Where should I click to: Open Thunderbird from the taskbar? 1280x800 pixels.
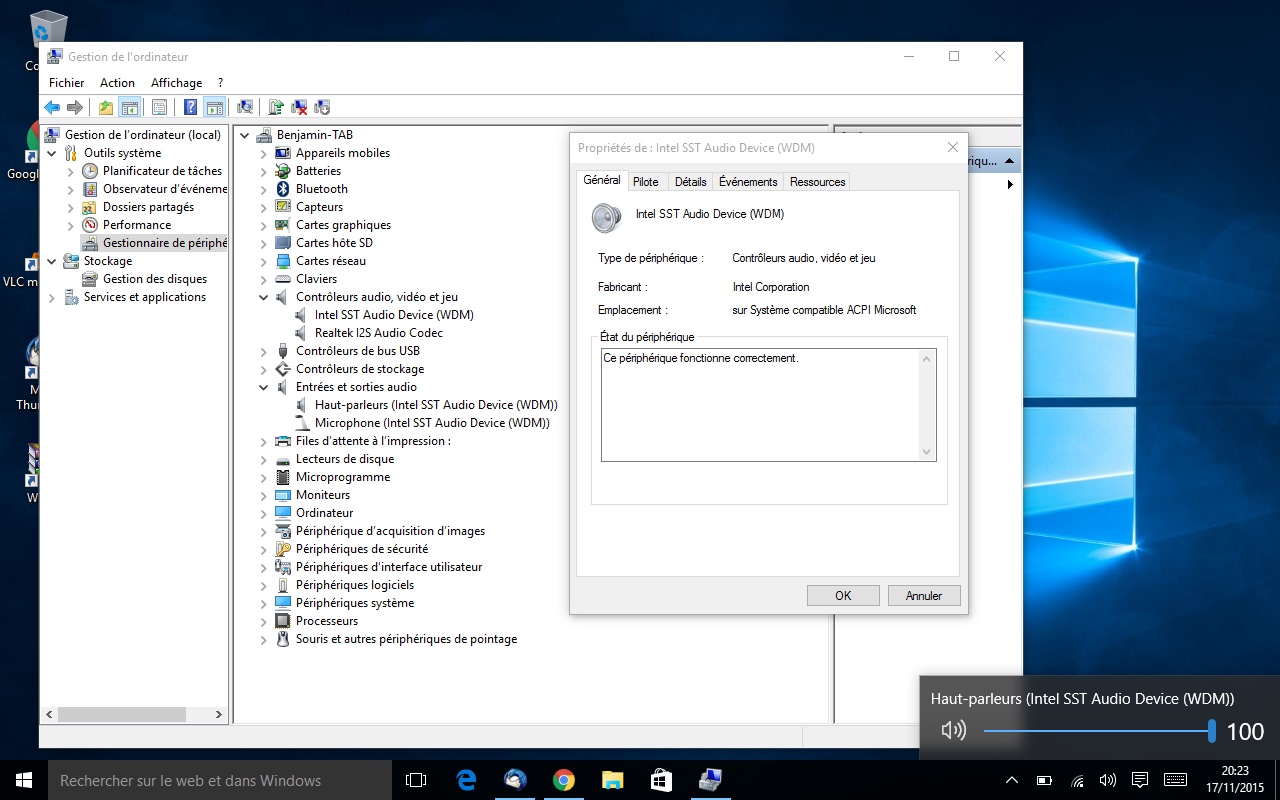515,780
